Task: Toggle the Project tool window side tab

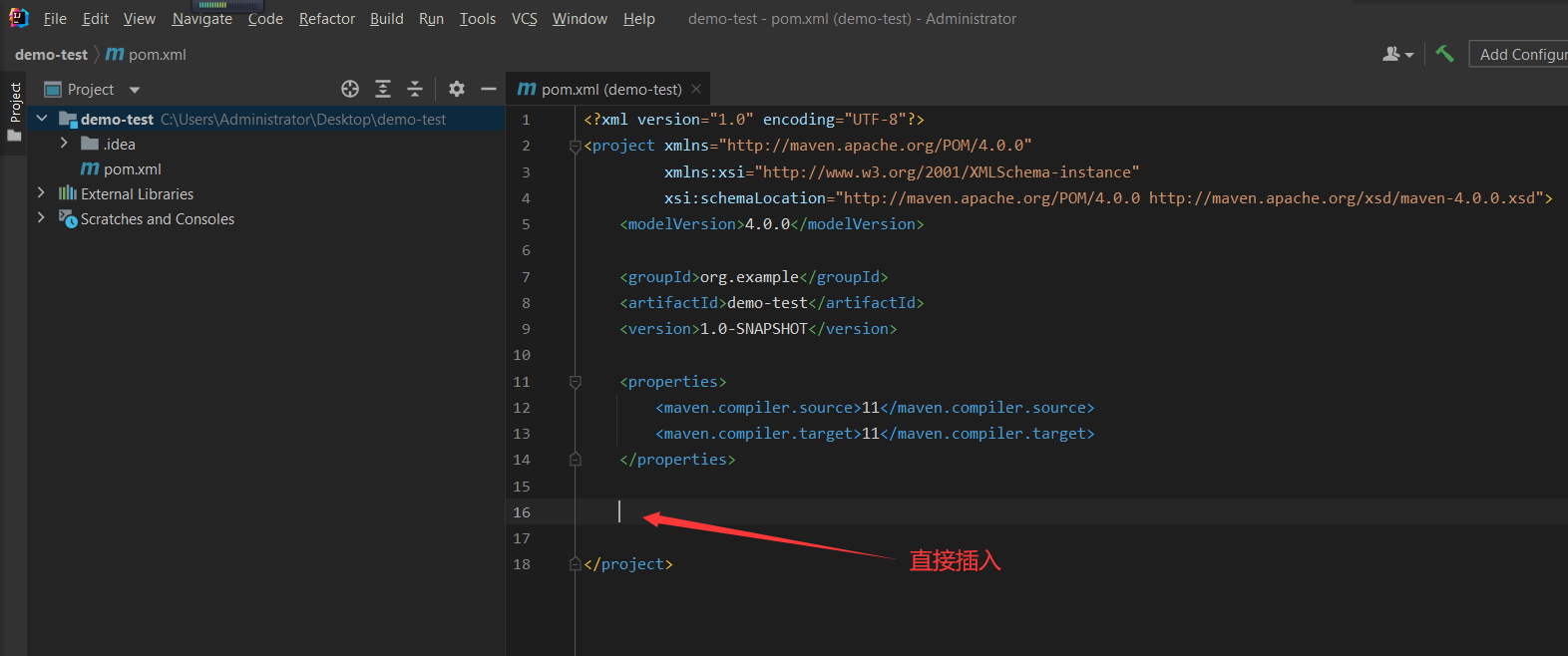Action: [15, 103]
